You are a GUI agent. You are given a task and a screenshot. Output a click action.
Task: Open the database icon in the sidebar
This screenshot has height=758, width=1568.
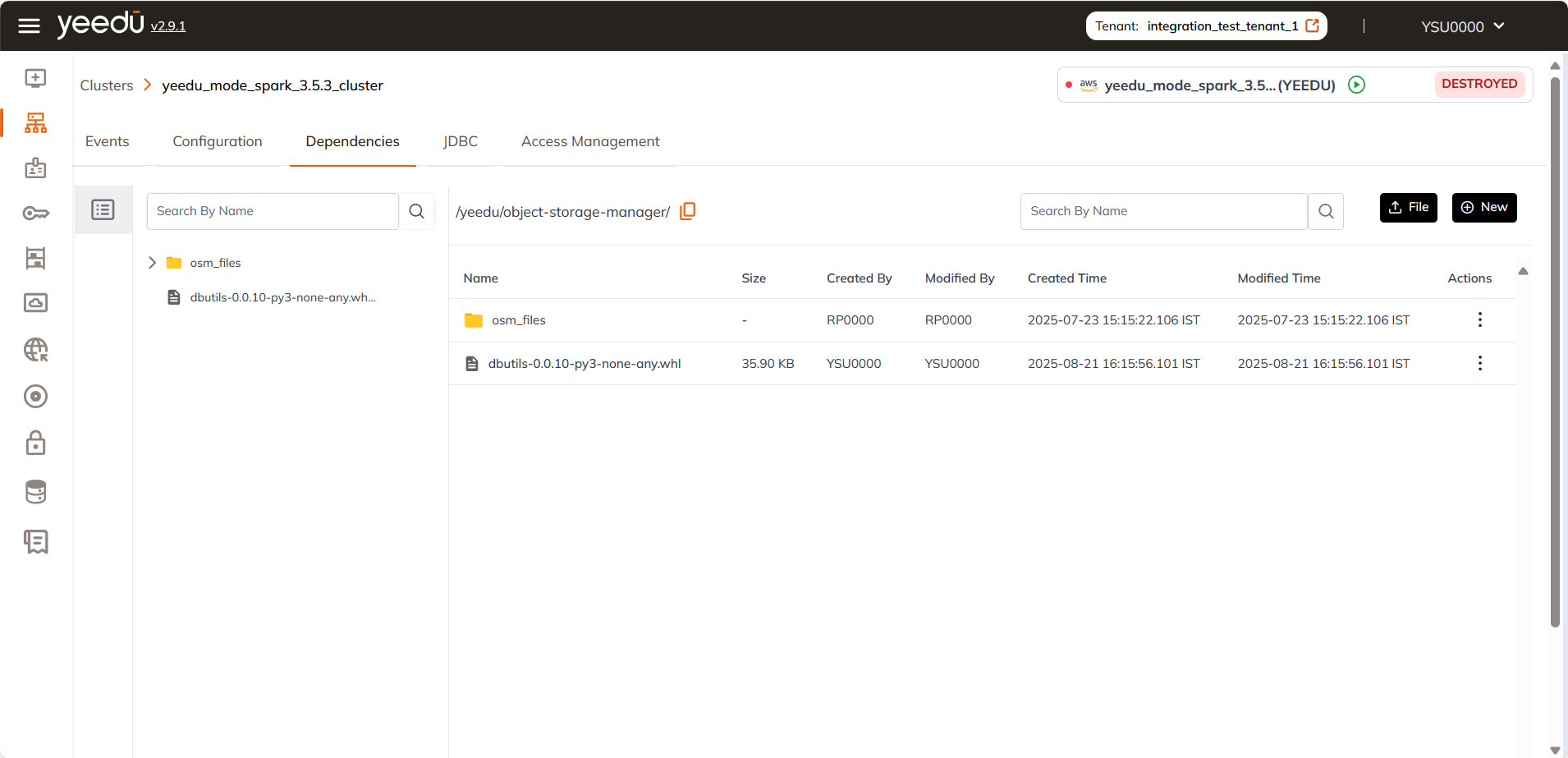[35, 492]
